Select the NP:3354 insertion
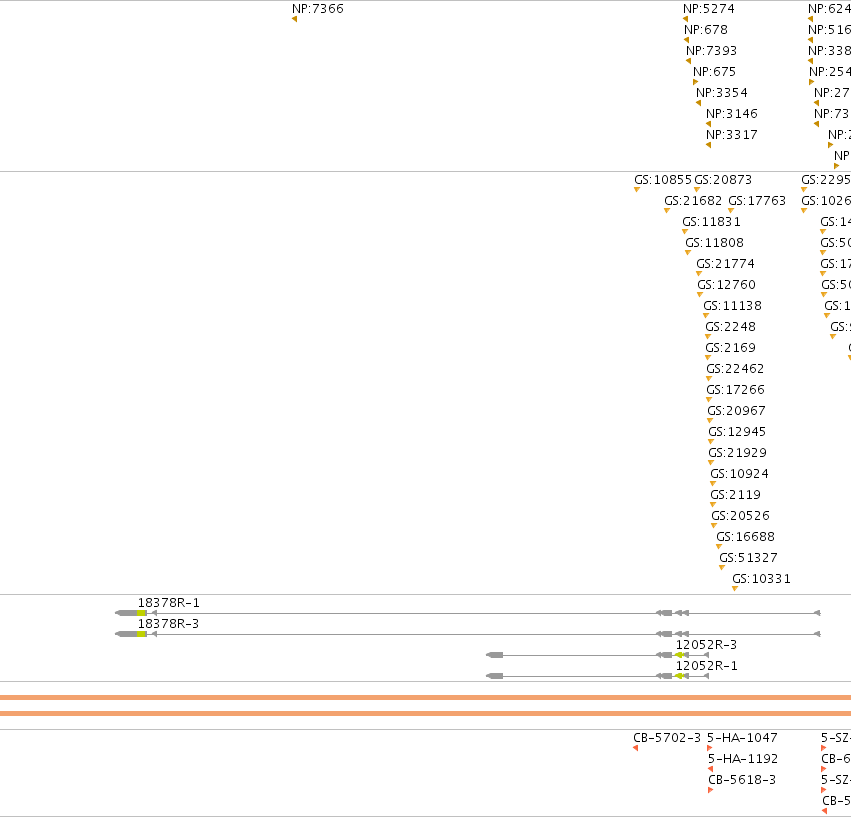This screenshot has height=817, width=851. click(698, 103)
